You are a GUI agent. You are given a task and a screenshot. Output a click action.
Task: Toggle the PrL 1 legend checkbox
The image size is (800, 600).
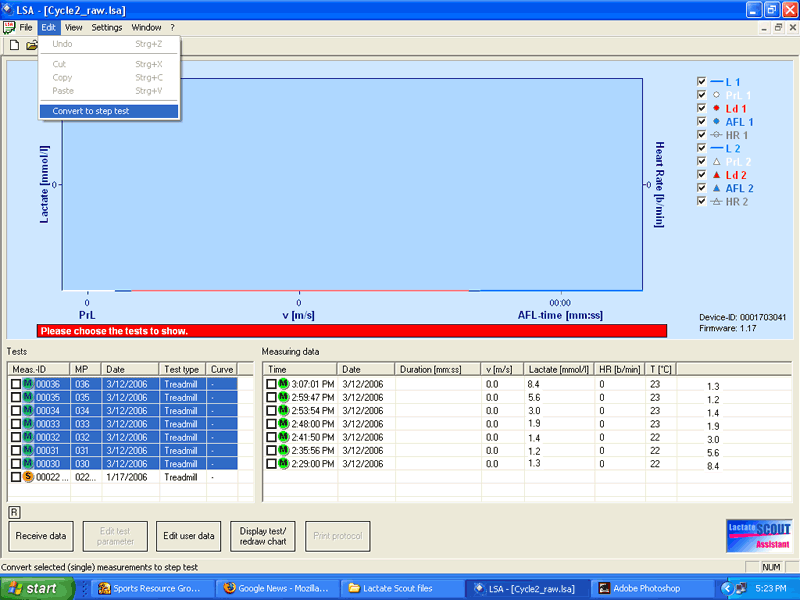(x=702, y=95)
